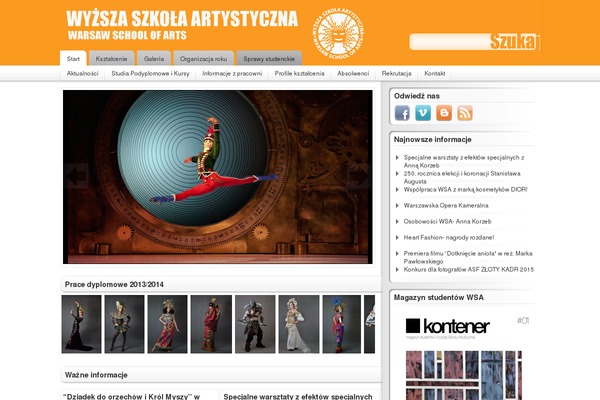The image size is (600, 400).
Task: Open first diploma thumbnail with black dress
Action: point(82,324)
